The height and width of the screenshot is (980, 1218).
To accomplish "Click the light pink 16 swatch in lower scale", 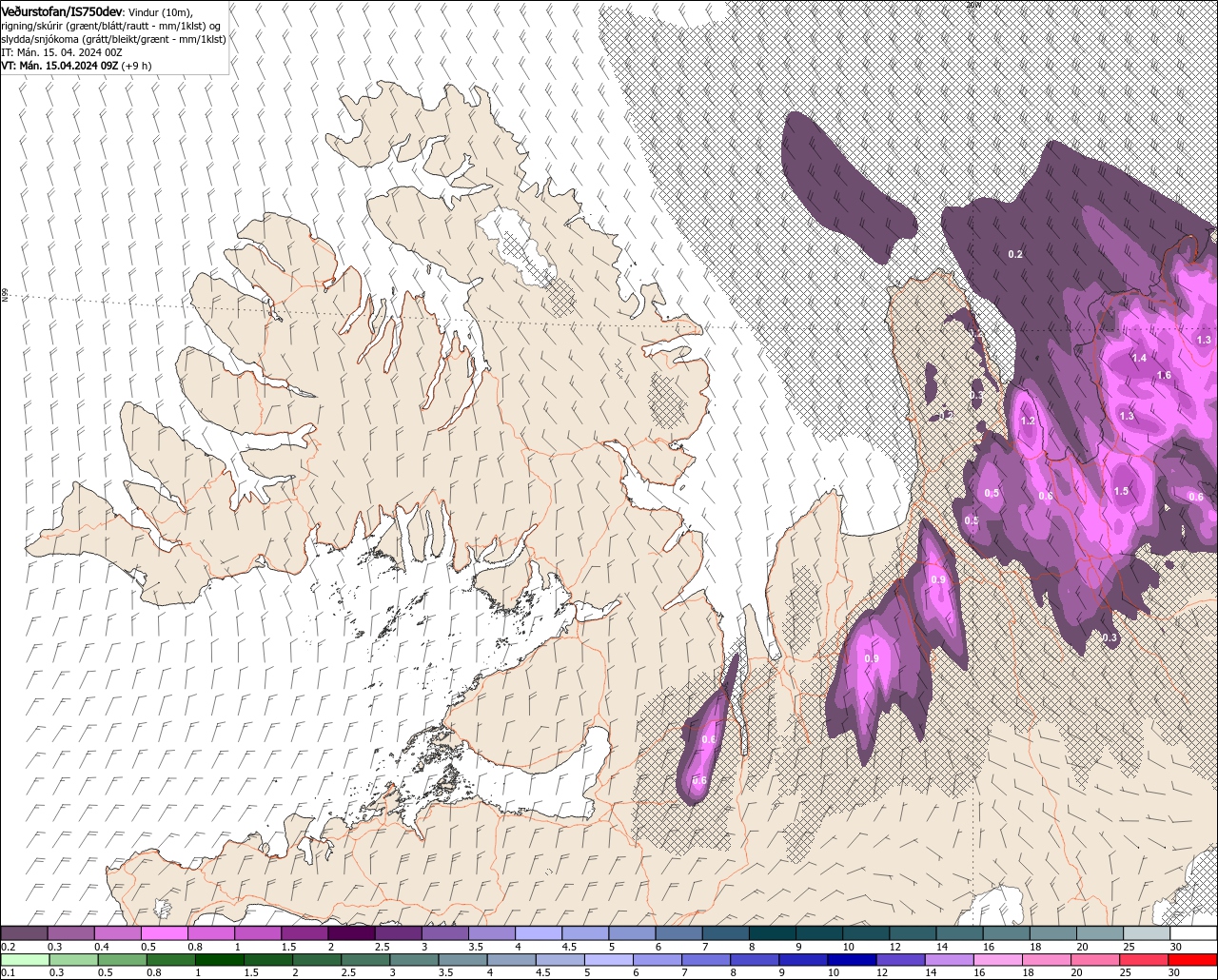I will coord(997,959).
